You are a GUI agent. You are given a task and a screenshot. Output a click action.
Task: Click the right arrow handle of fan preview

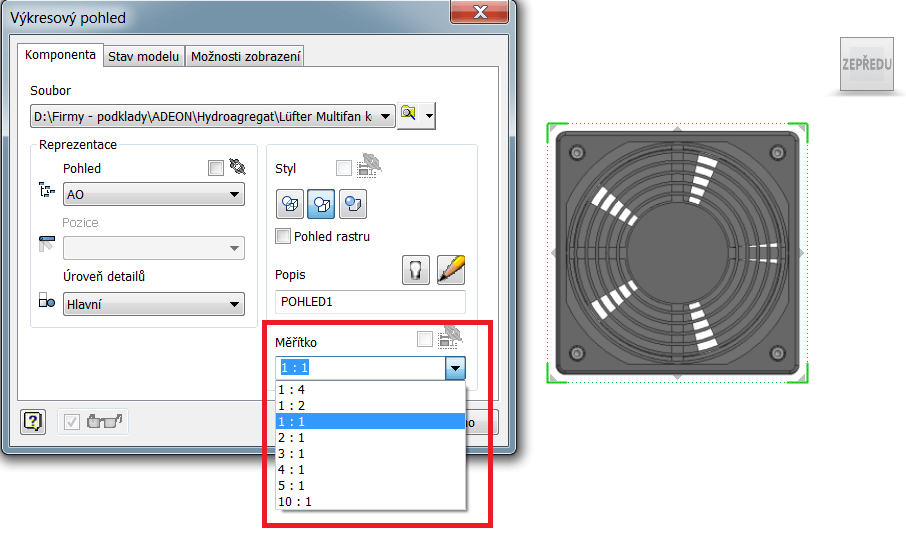tap(801, 253)
